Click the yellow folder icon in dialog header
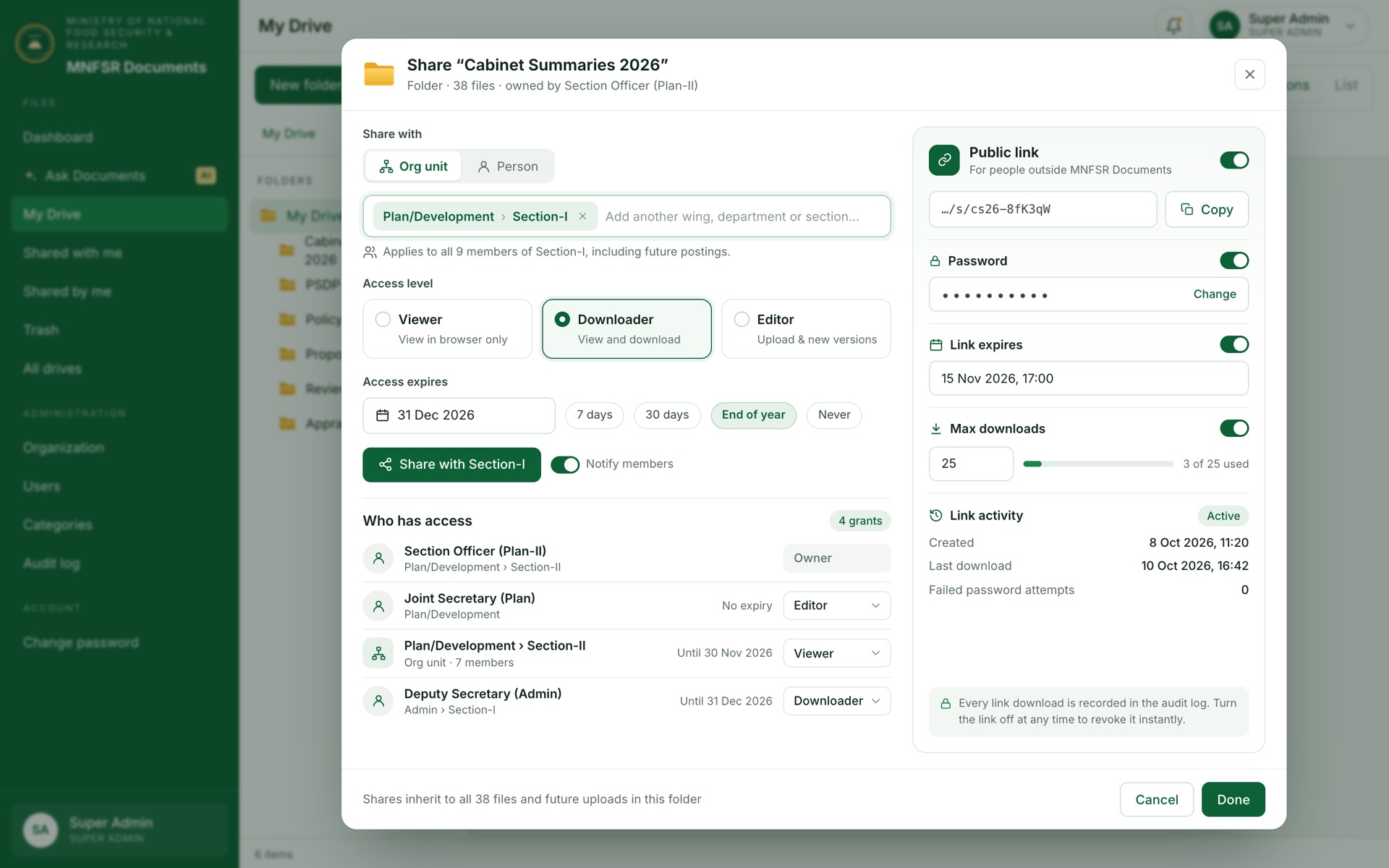The image size is (1389, 868). [x=378, y=74]
